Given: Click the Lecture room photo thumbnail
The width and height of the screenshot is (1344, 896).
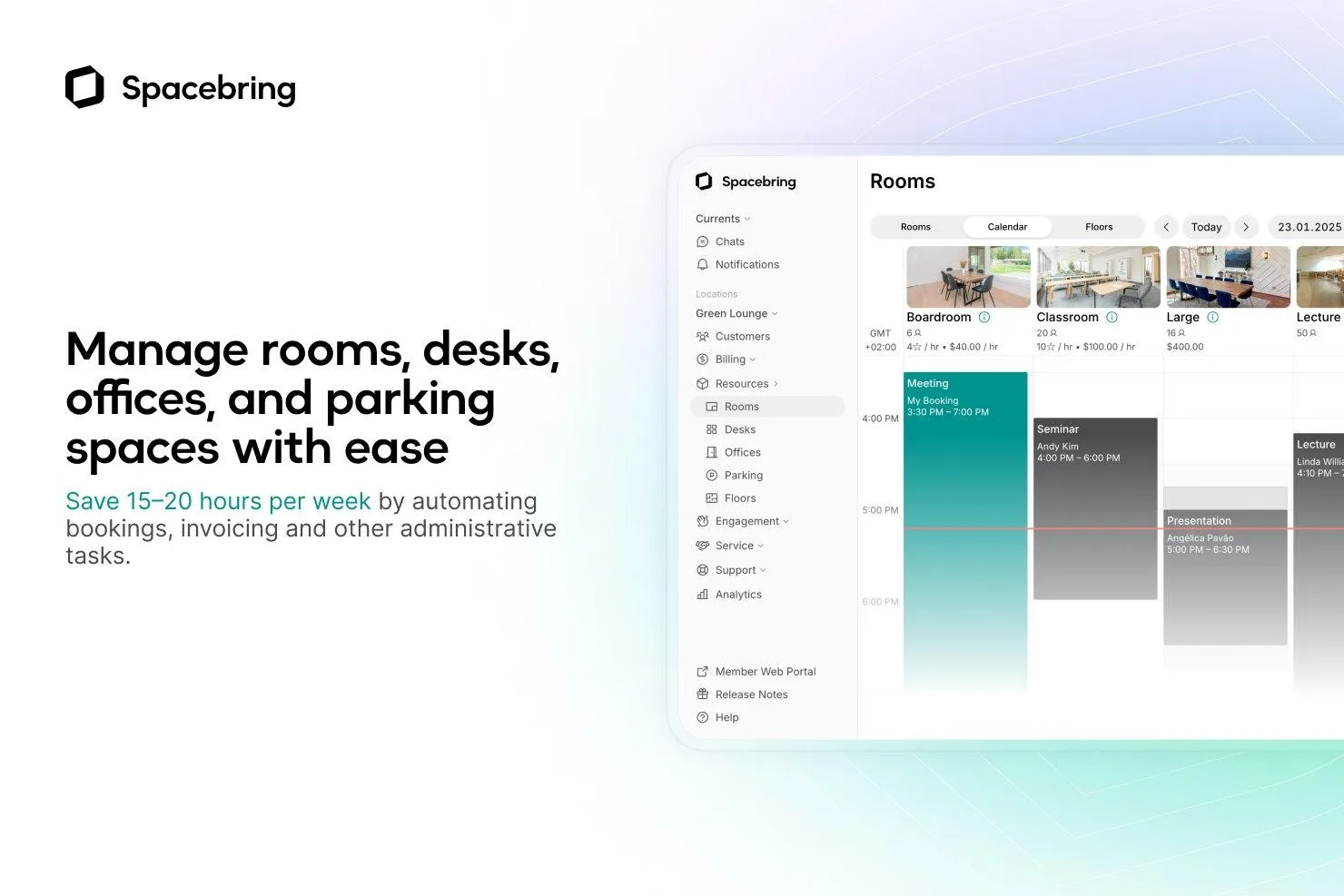Looking at the screenshot, I should (x=1319, y=277).
